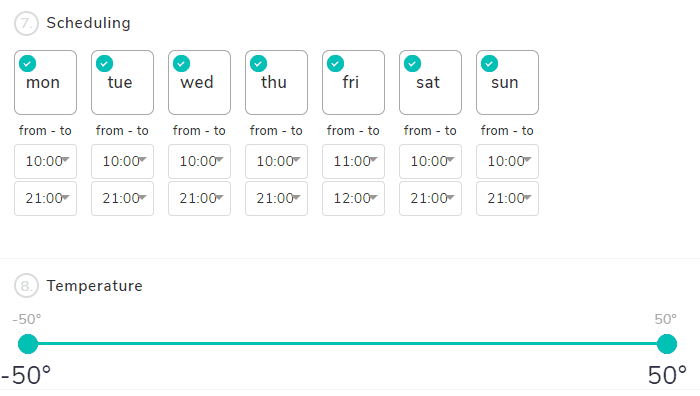Open Friday's 12:00 to-time dropdown
Image resolution: width=700 pixels, height=396 pixels.
tap(353, 198)
